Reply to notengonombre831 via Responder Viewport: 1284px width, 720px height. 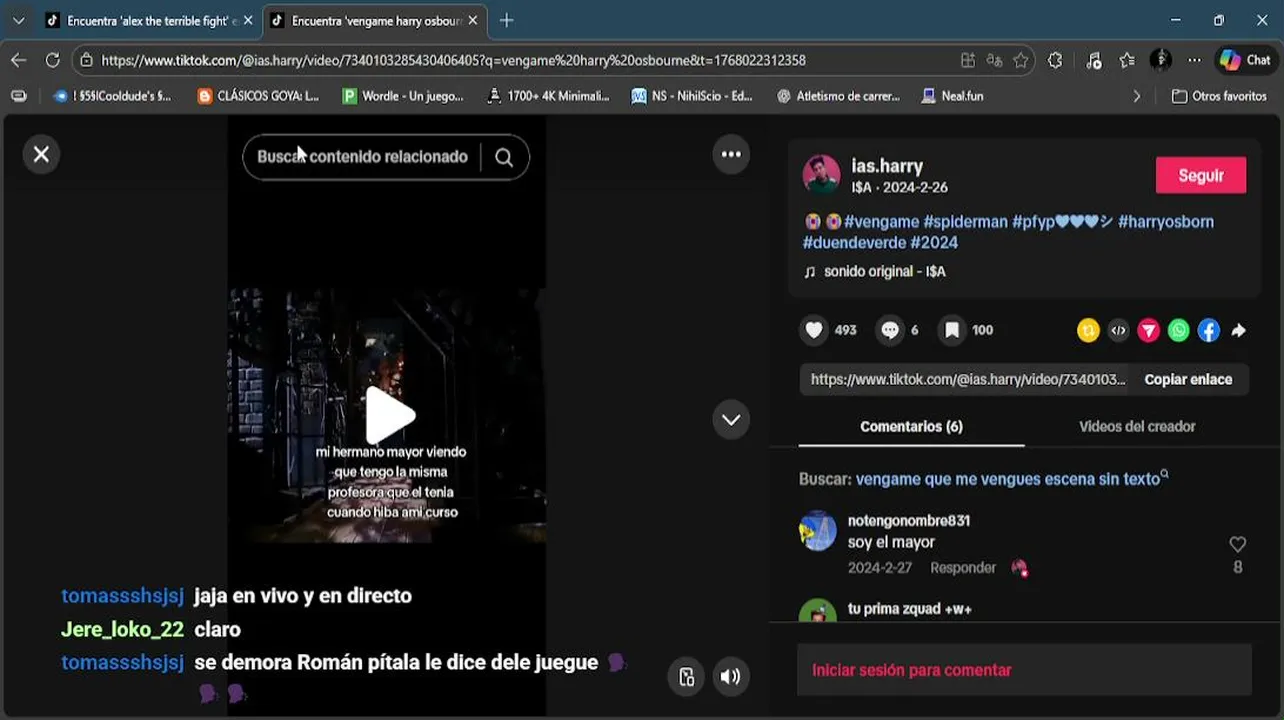963,568
